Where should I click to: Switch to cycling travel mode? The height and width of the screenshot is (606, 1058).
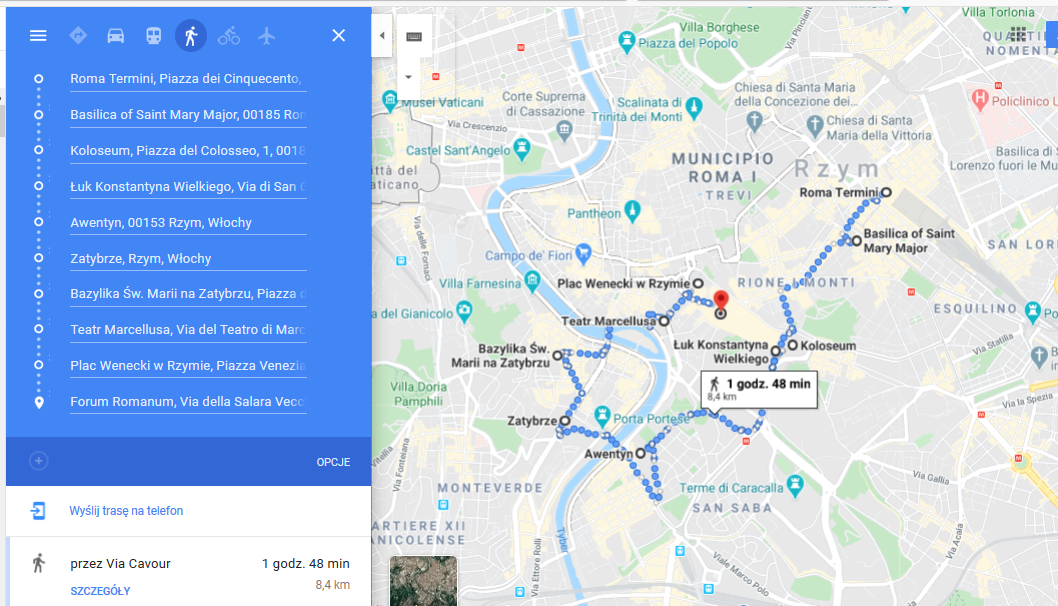(229, 36)
